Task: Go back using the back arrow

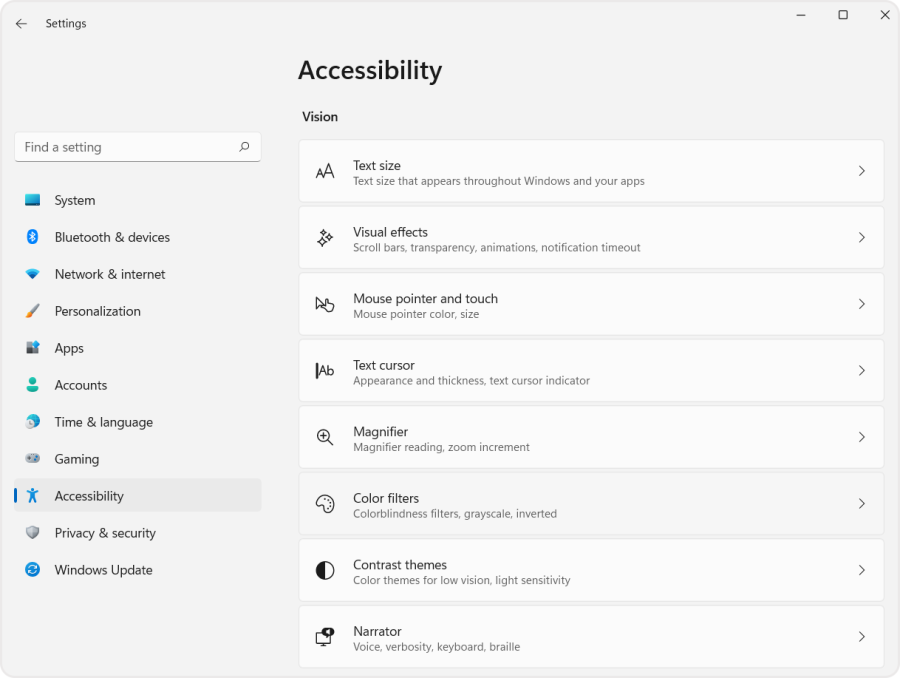Action: tap(20, 23)
